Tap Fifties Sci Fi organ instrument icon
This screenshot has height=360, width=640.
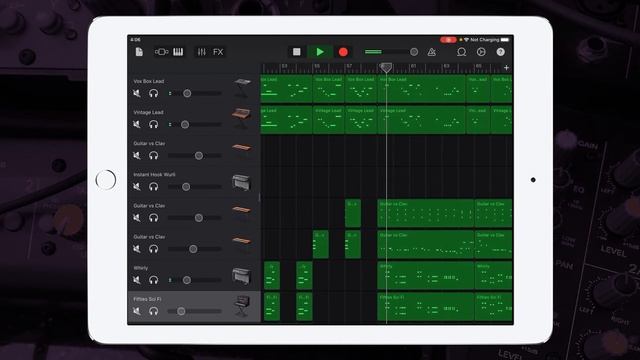(242, 306)
